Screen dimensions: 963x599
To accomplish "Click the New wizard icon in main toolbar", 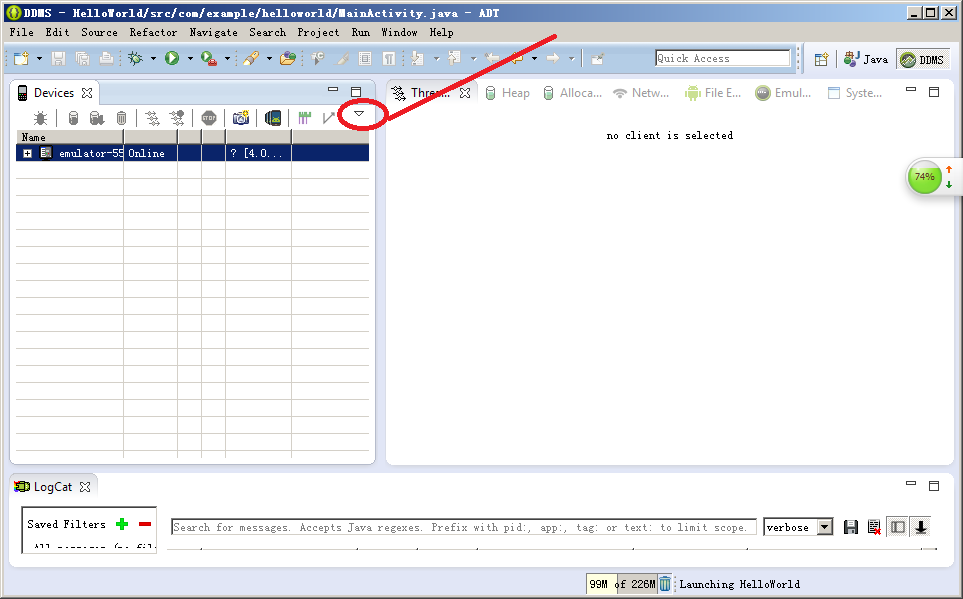I will [x=21, y=58].
